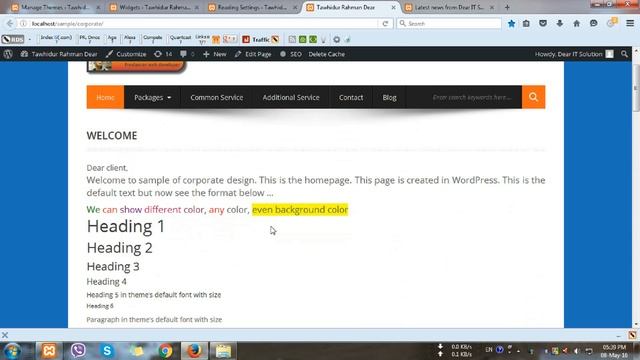Reload the page with the refresh icon
This screenshot has height=360, width=640.
click(385, 24)
